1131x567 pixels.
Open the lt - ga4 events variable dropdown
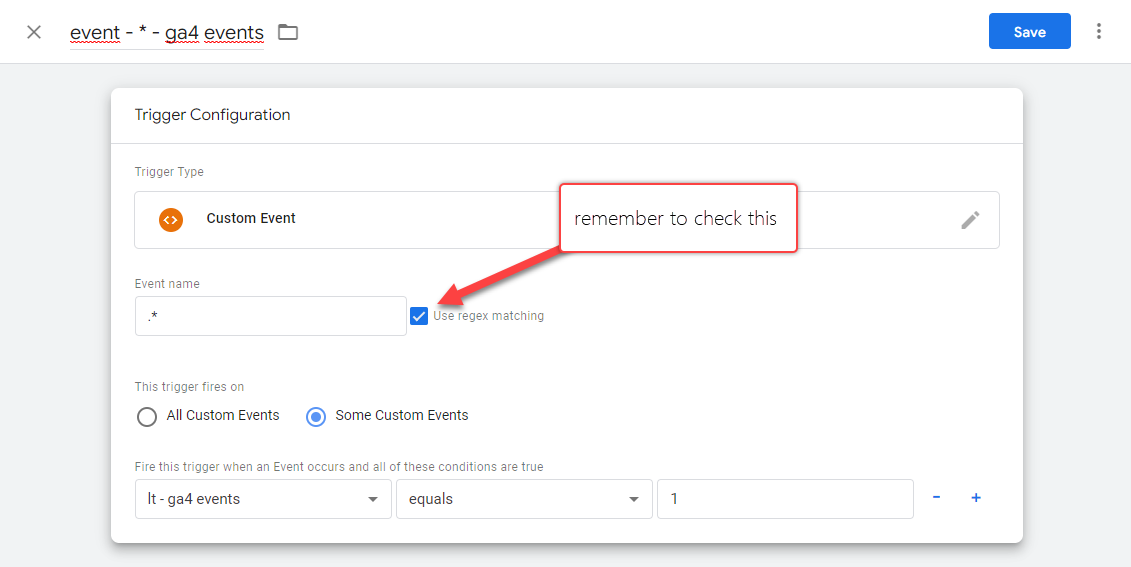click(x=263, y=499)
